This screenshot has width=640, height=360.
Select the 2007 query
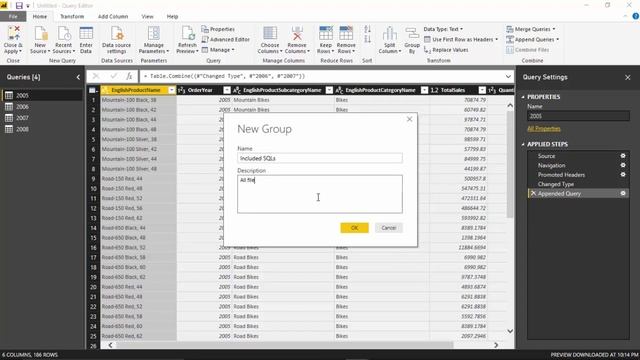(41, 118)
